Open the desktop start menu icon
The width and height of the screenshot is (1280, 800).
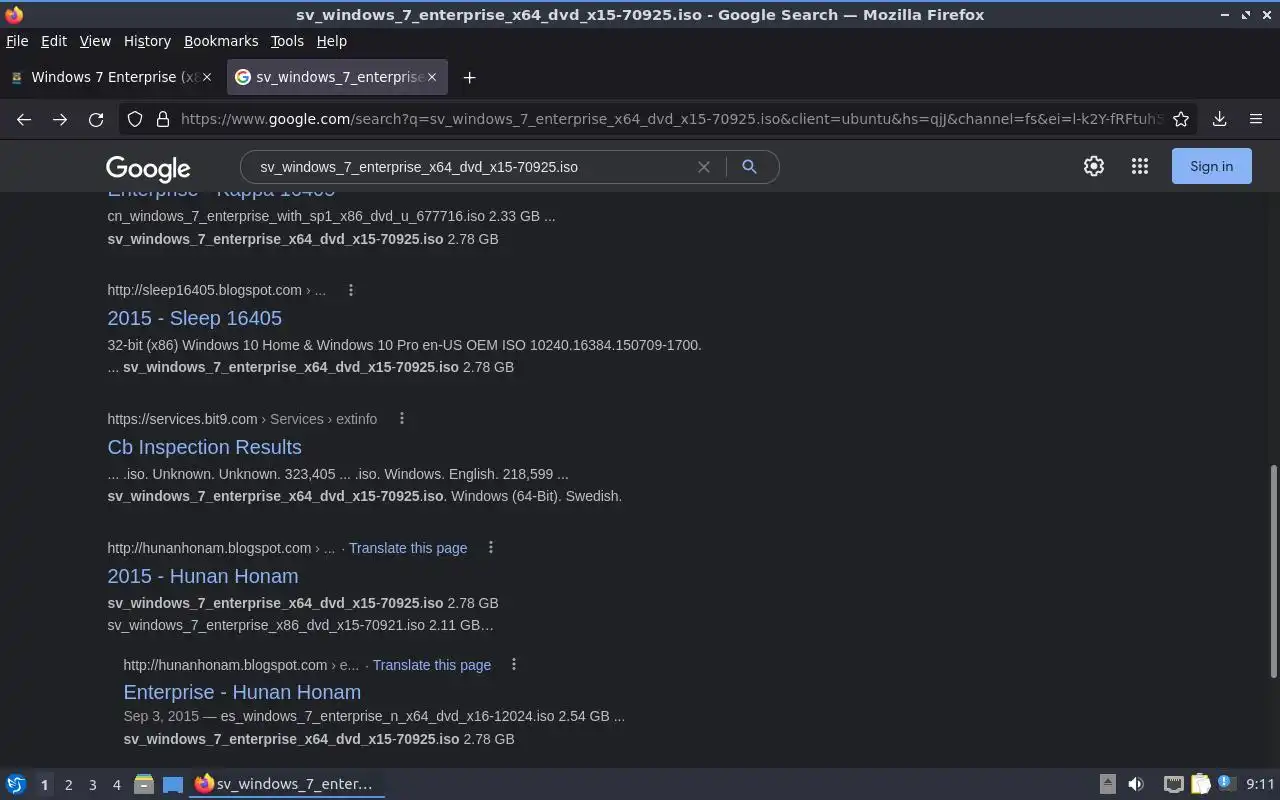[16, 785]
